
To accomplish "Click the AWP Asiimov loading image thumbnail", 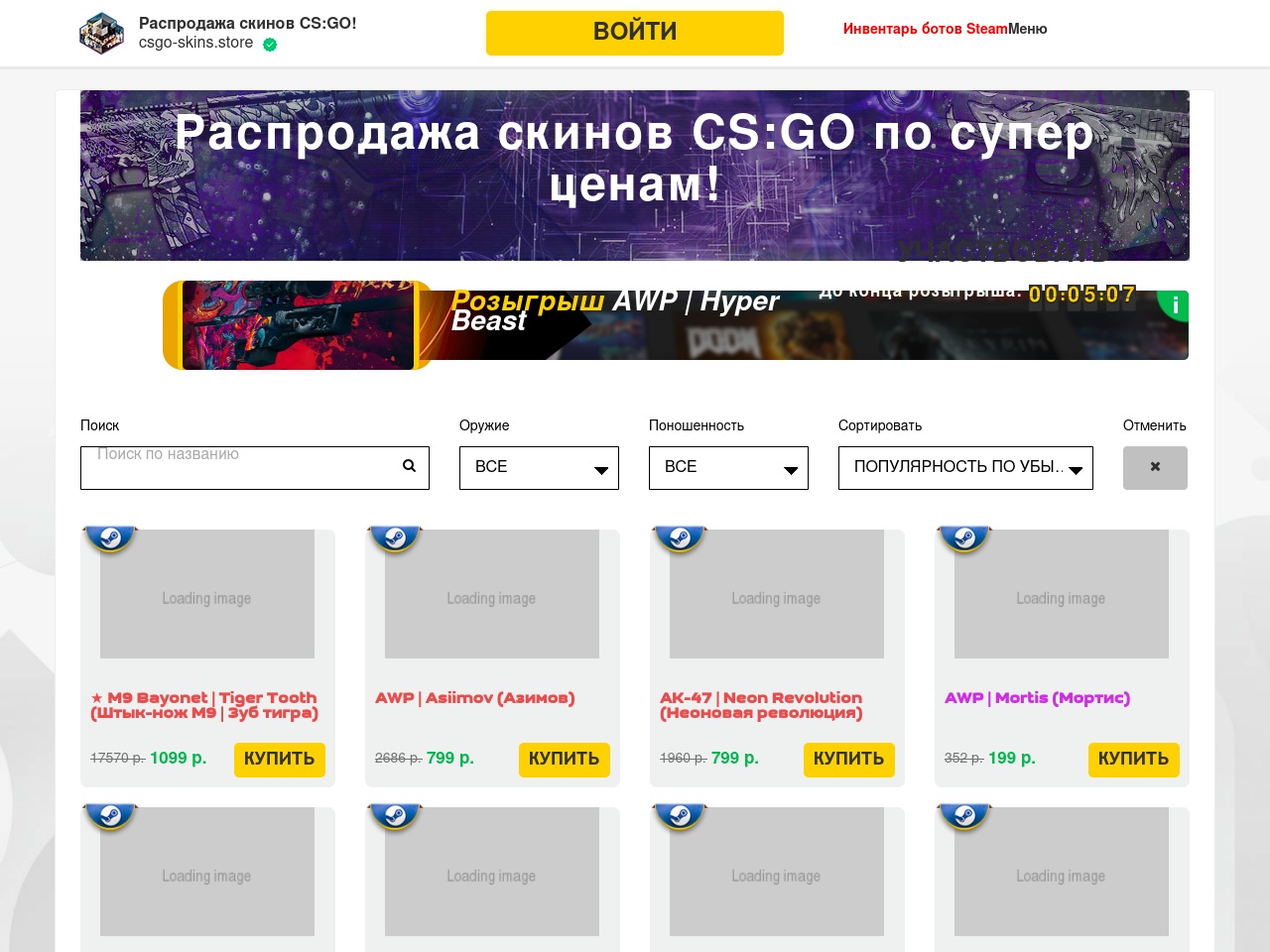I will pos(492,594).
